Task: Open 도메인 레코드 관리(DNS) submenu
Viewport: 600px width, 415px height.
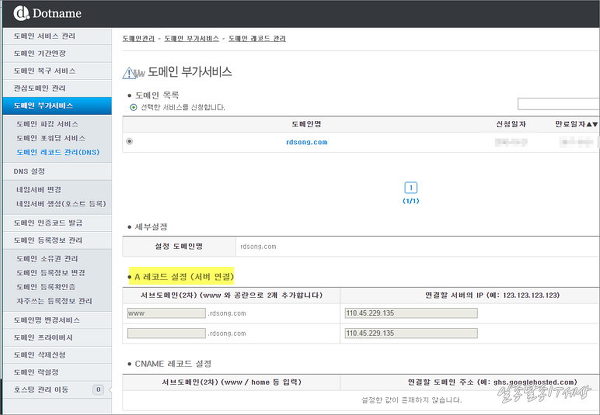Action: click(58, 152)
